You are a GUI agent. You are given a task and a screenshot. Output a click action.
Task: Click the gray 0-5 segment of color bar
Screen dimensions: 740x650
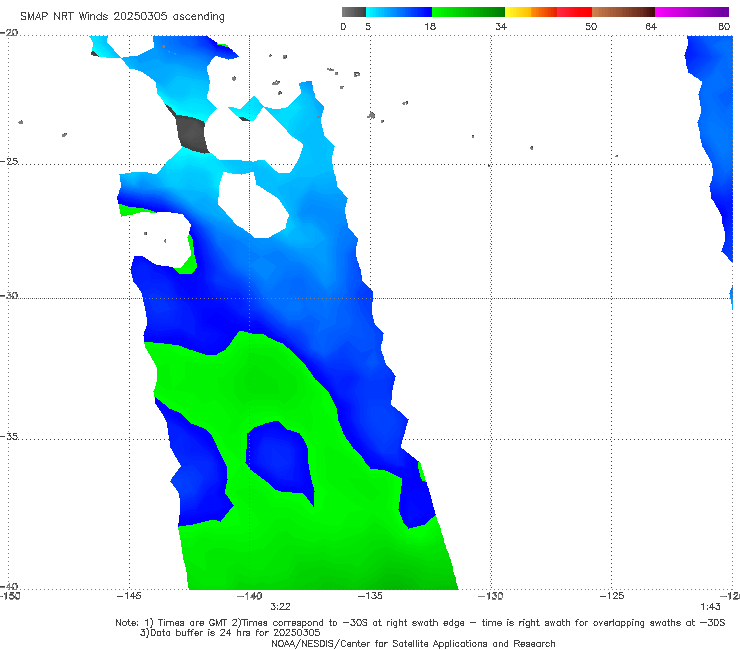point(353,12)
